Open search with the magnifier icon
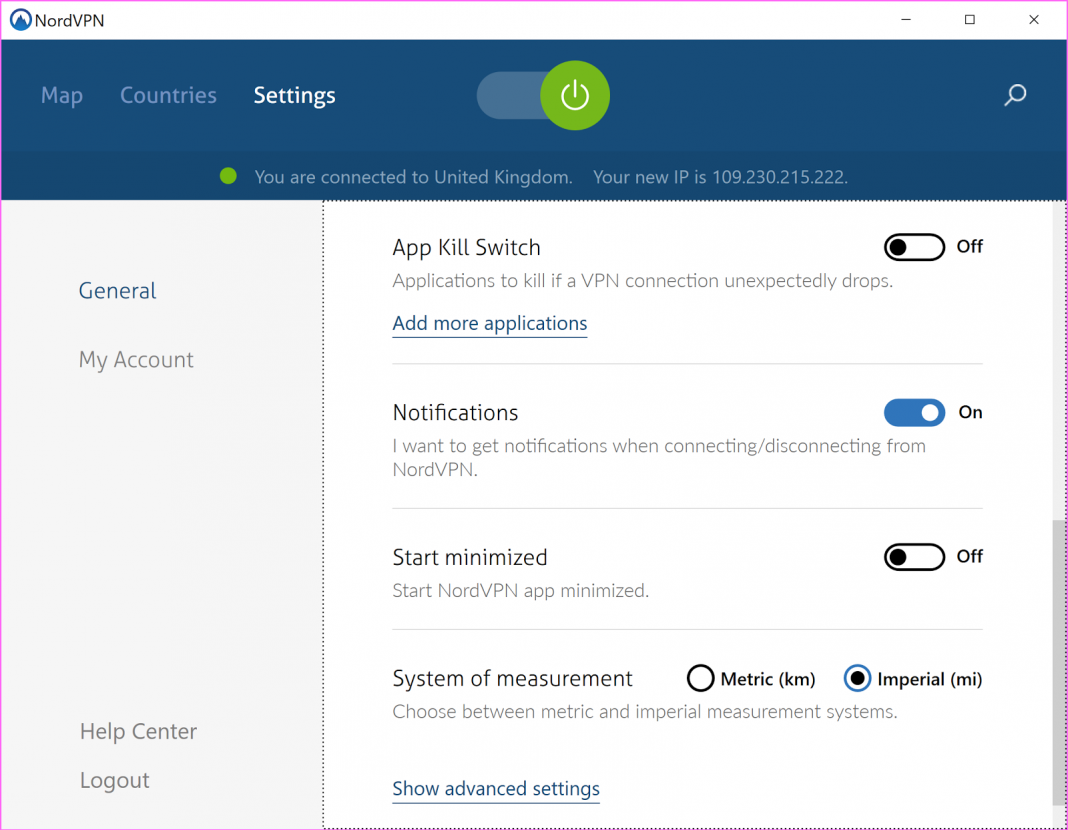This screenshot has width=1068, height=830. pos(1015,95)
